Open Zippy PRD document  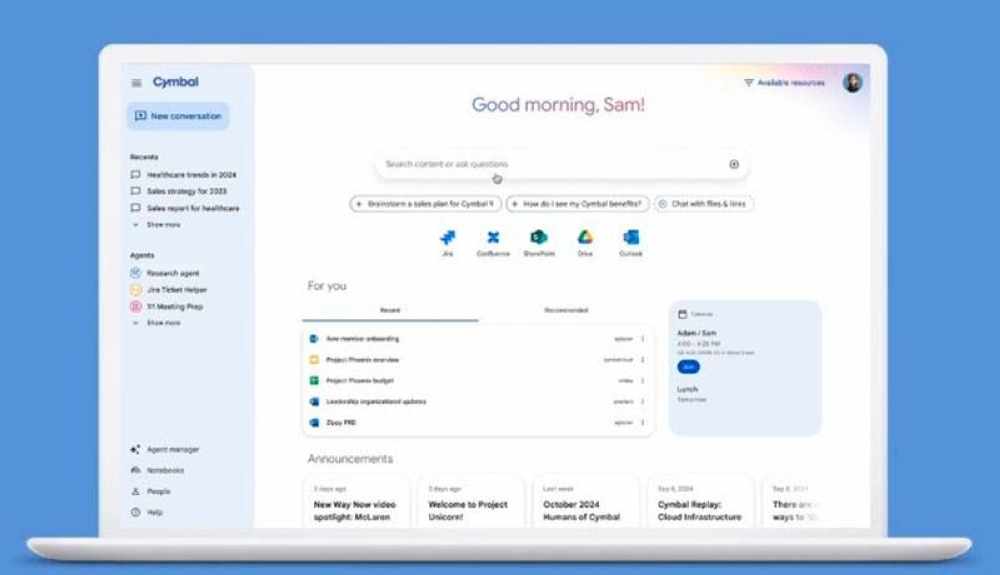341,423
